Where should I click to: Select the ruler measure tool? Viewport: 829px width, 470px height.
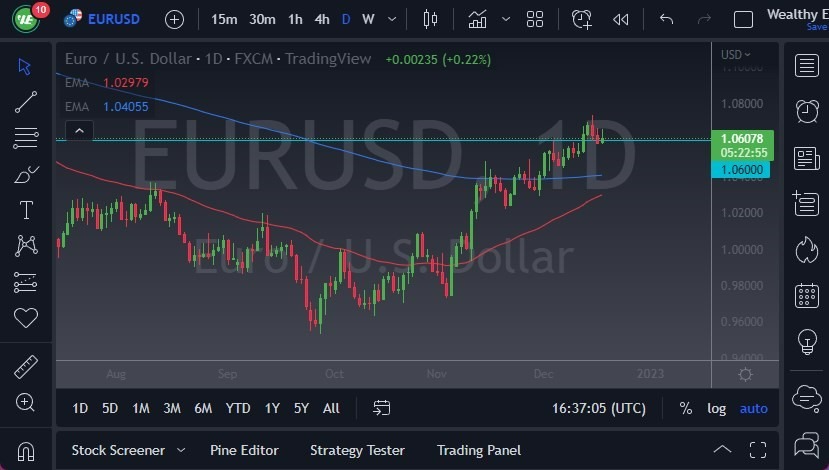coord(25,366)
